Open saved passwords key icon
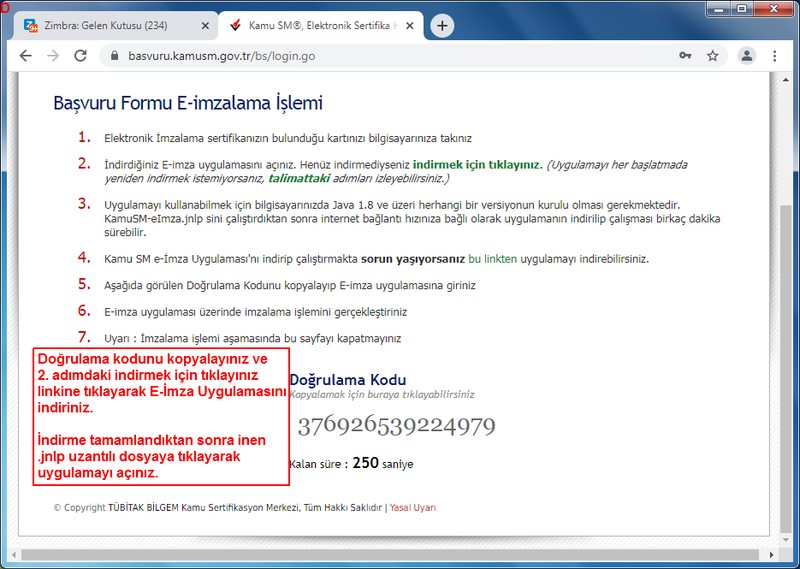 [685, 56]
